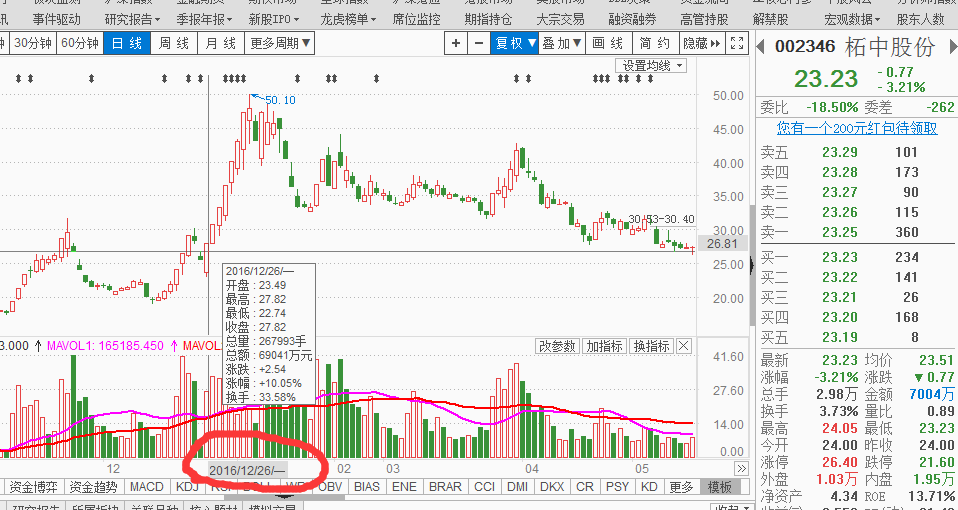Open the 复权 dropdown
The image size is (958, 510).
coord(514,43)
